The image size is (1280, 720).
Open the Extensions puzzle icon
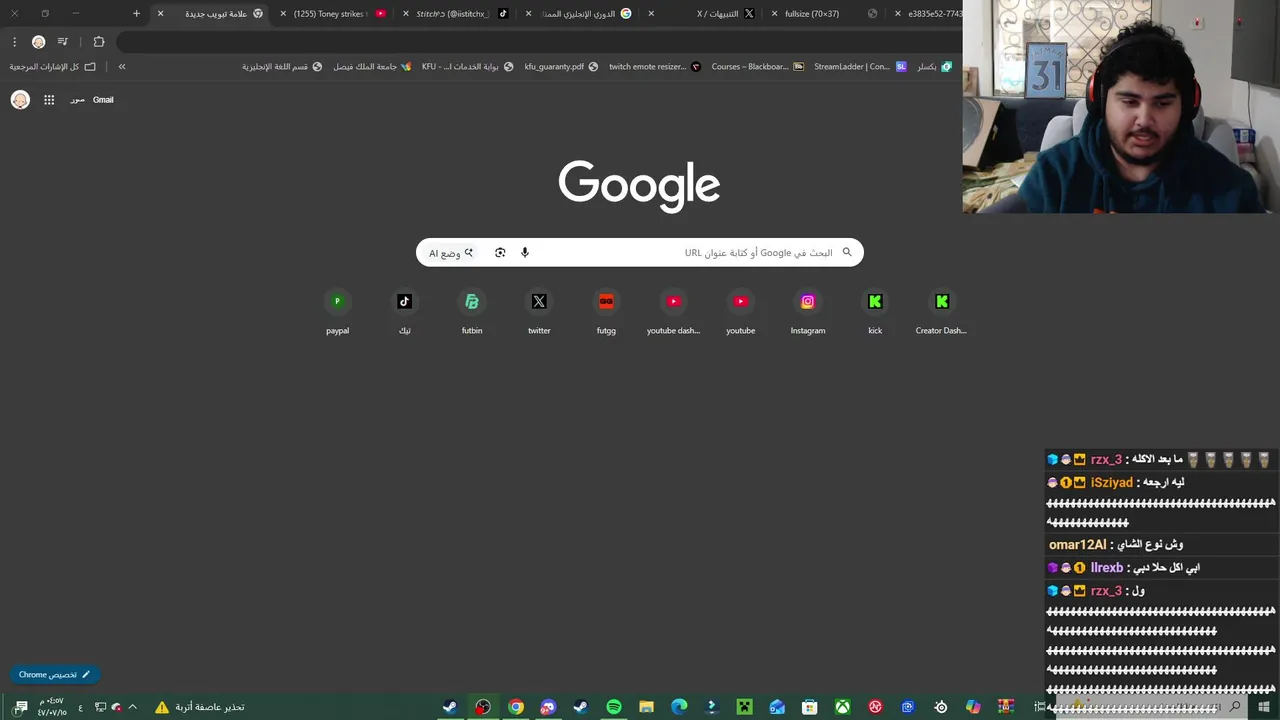point(99,42)
